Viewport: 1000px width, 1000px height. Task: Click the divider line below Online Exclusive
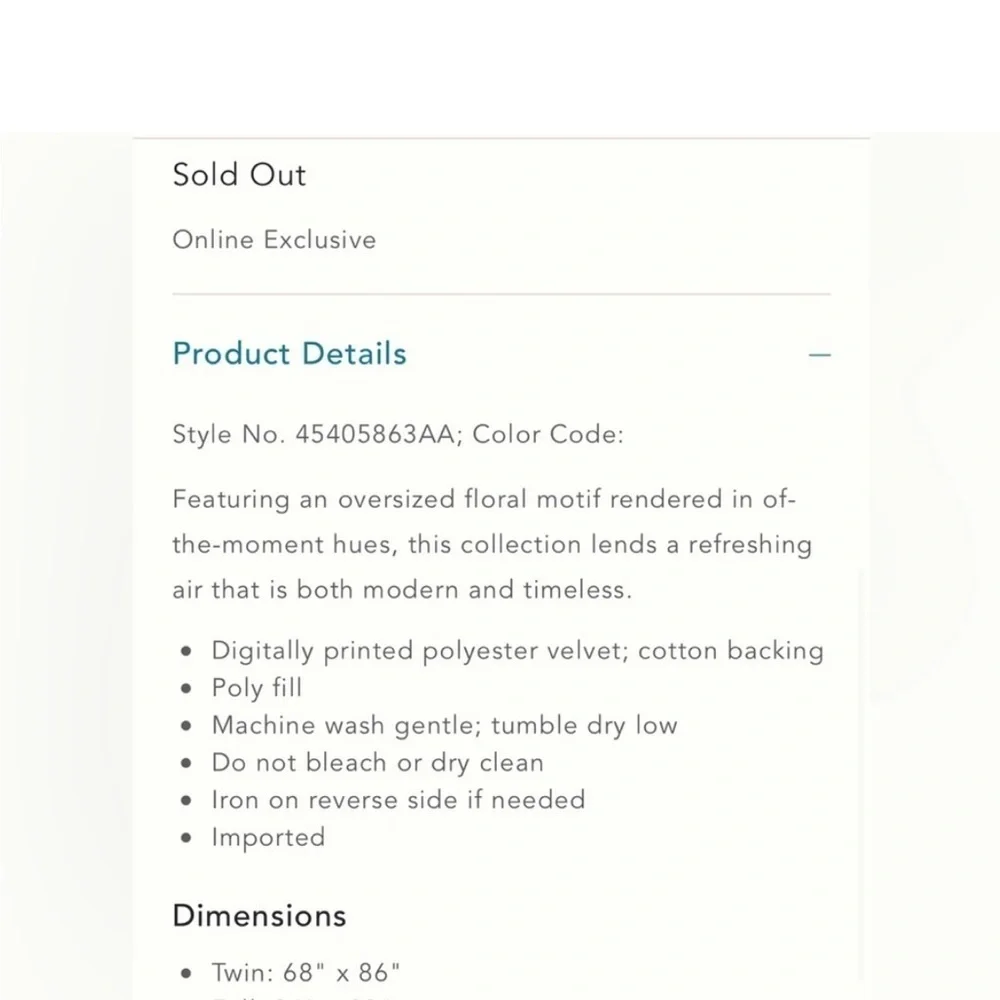point(501,294)
